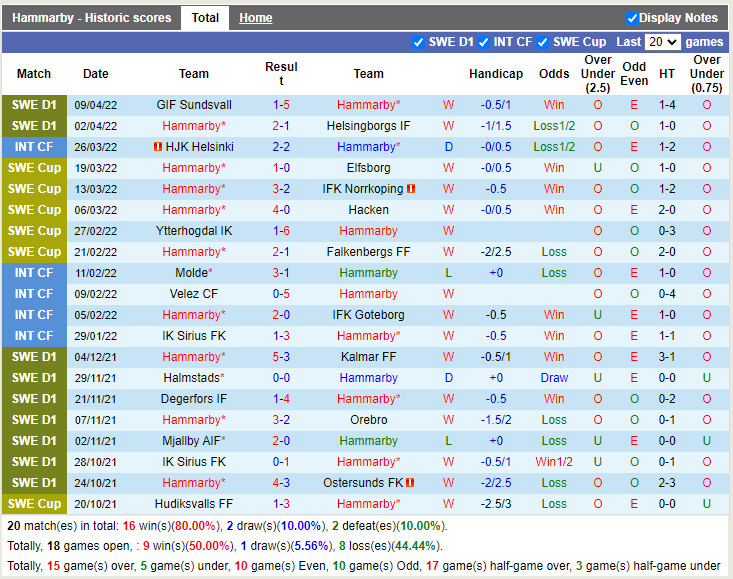Click the Handicap column header

point(495,74)
